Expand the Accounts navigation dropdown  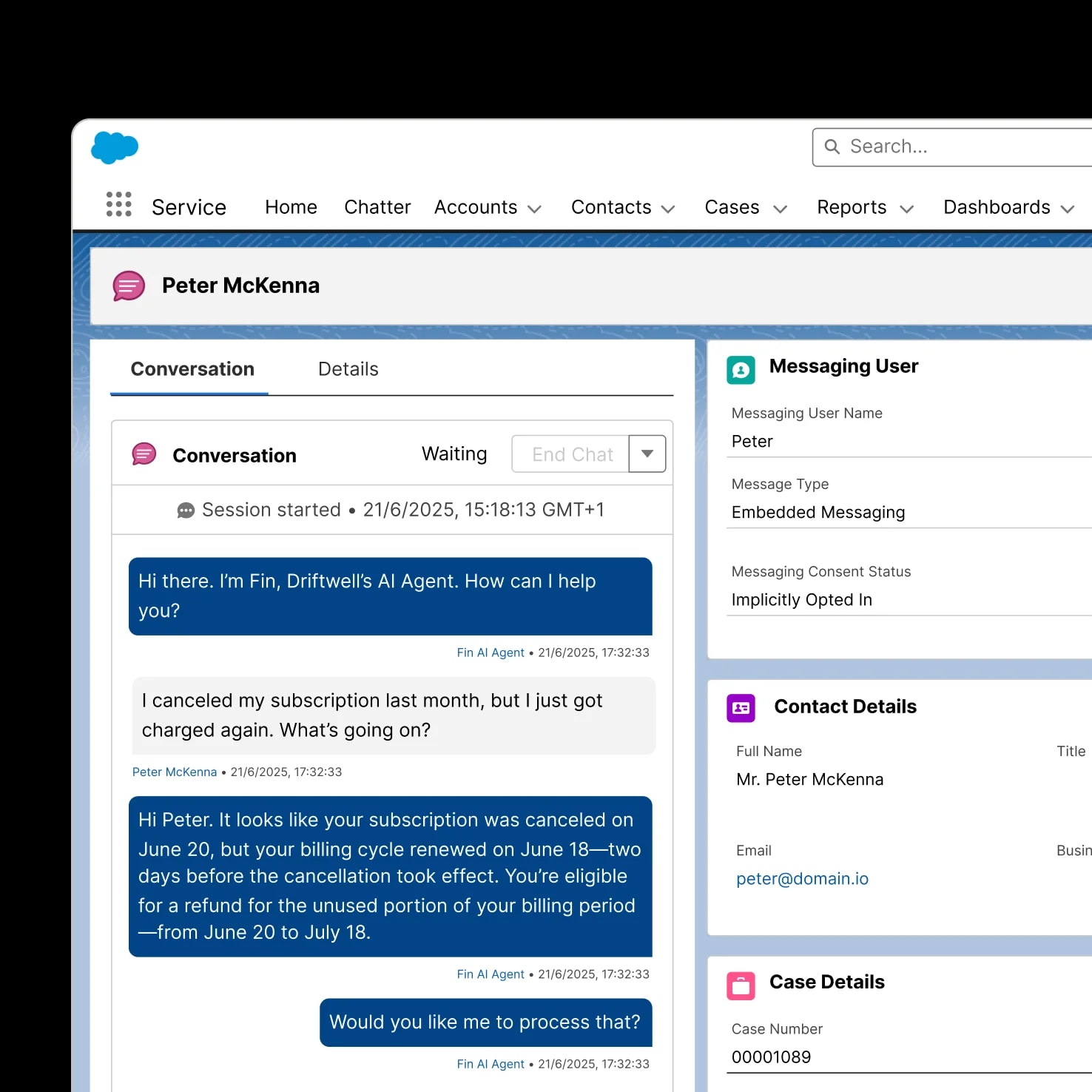click(536, 209)
